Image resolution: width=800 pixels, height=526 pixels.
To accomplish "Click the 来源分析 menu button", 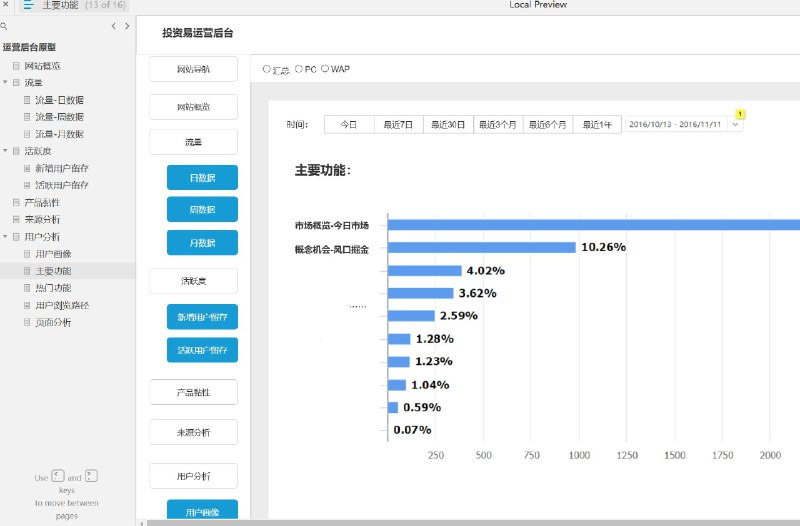I will pyautogui.click(x=193, y=432).
